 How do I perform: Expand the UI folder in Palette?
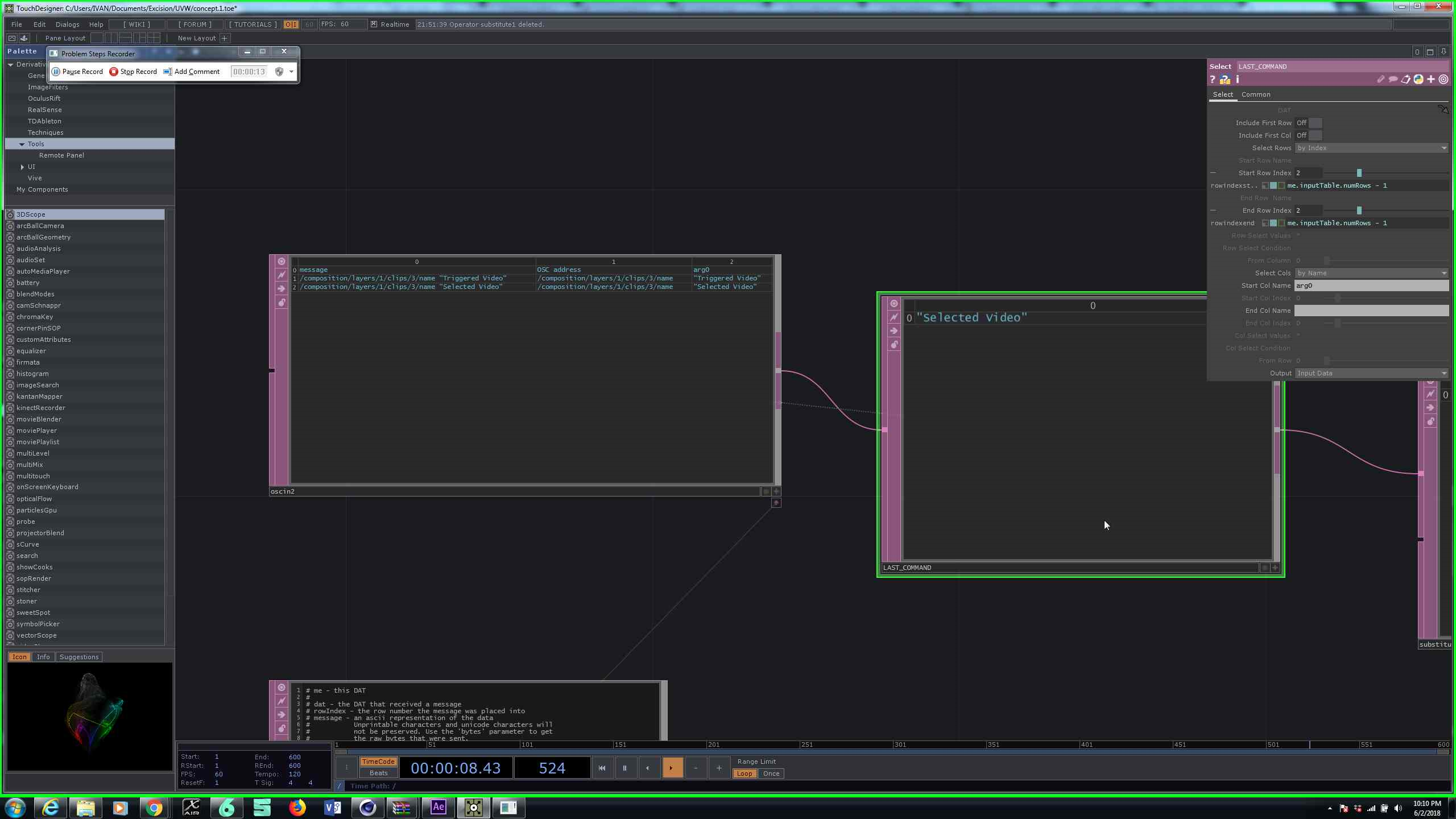click(22, 167)
